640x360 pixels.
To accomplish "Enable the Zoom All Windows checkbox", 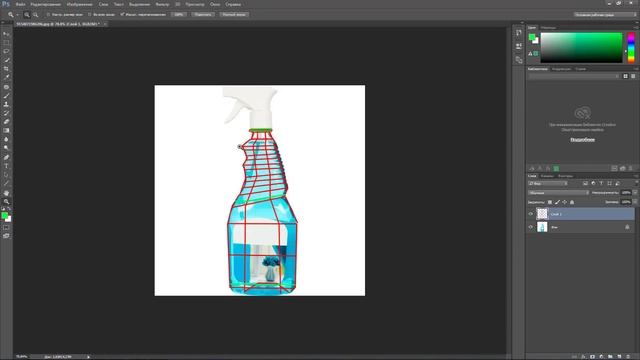I will [x=89, y=15].
